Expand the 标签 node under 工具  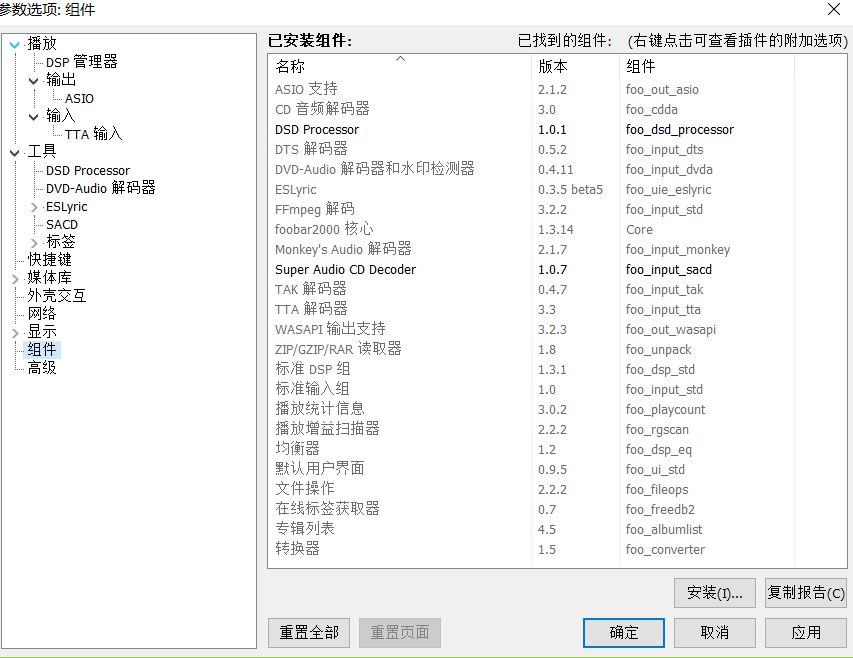(x=34, y=242)
